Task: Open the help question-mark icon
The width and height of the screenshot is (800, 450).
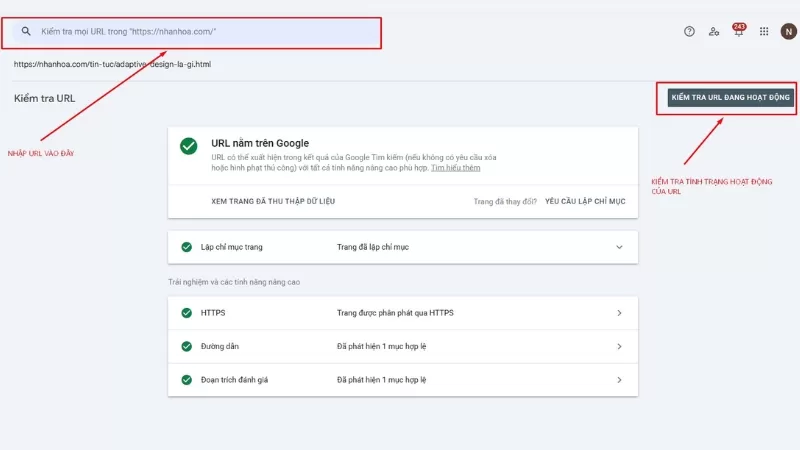Action: click(x=689, y=32)
